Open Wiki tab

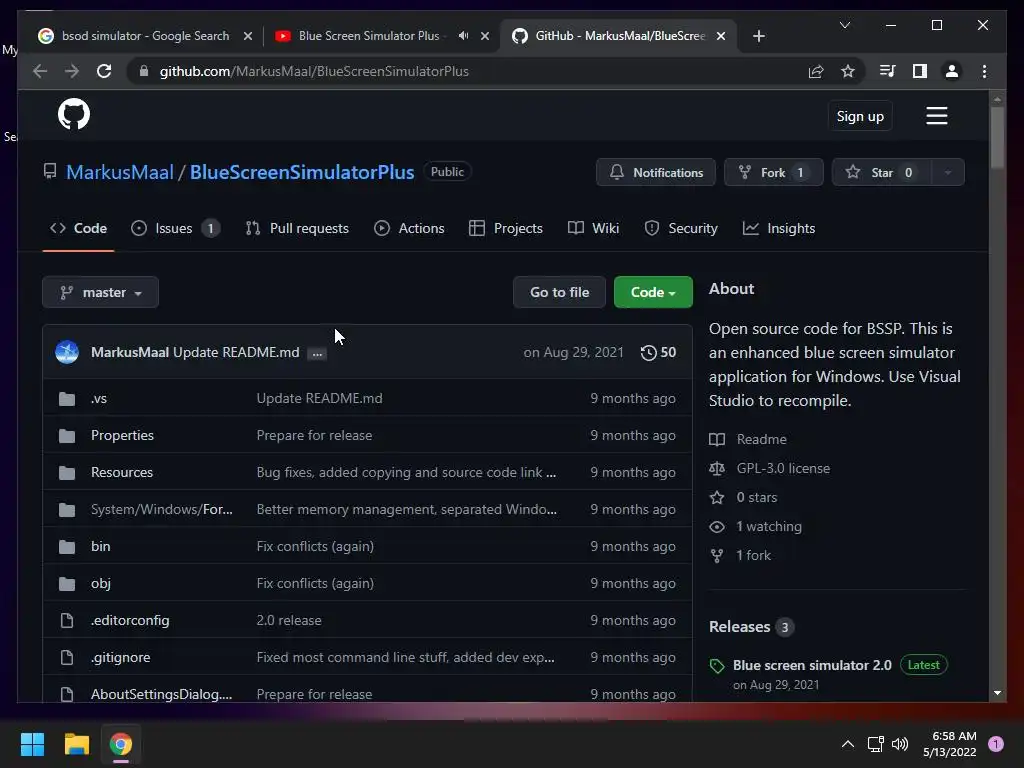click(x=594, y=229)
